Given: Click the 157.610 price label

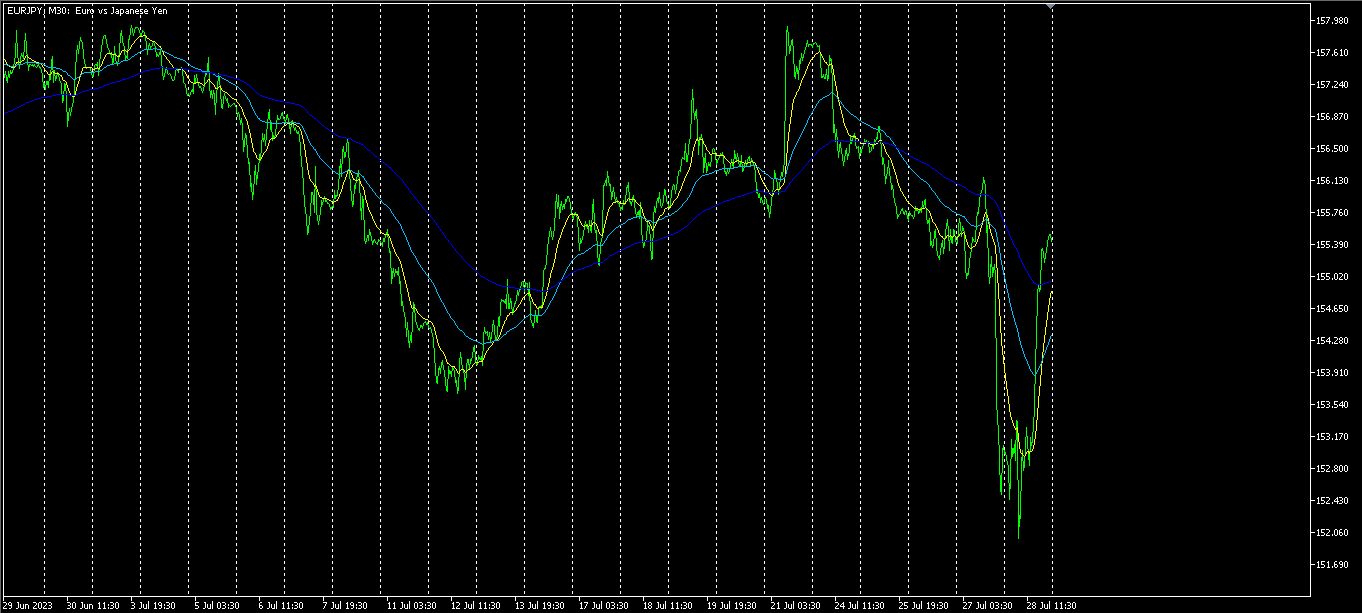Looking at the screenshot, I should (1333, 52).
